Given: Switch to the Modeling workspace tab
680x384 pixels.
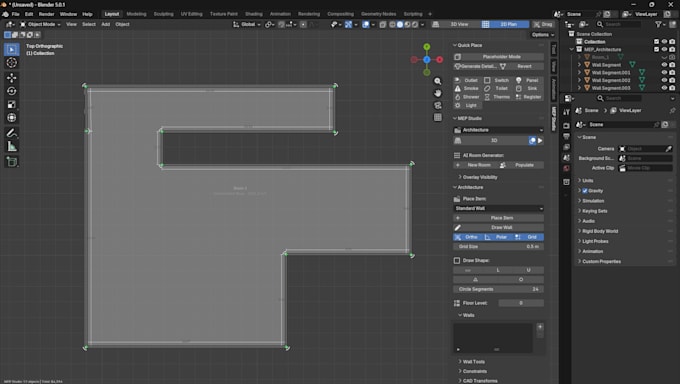Looking at the screenshot, I should click(136, 14).
